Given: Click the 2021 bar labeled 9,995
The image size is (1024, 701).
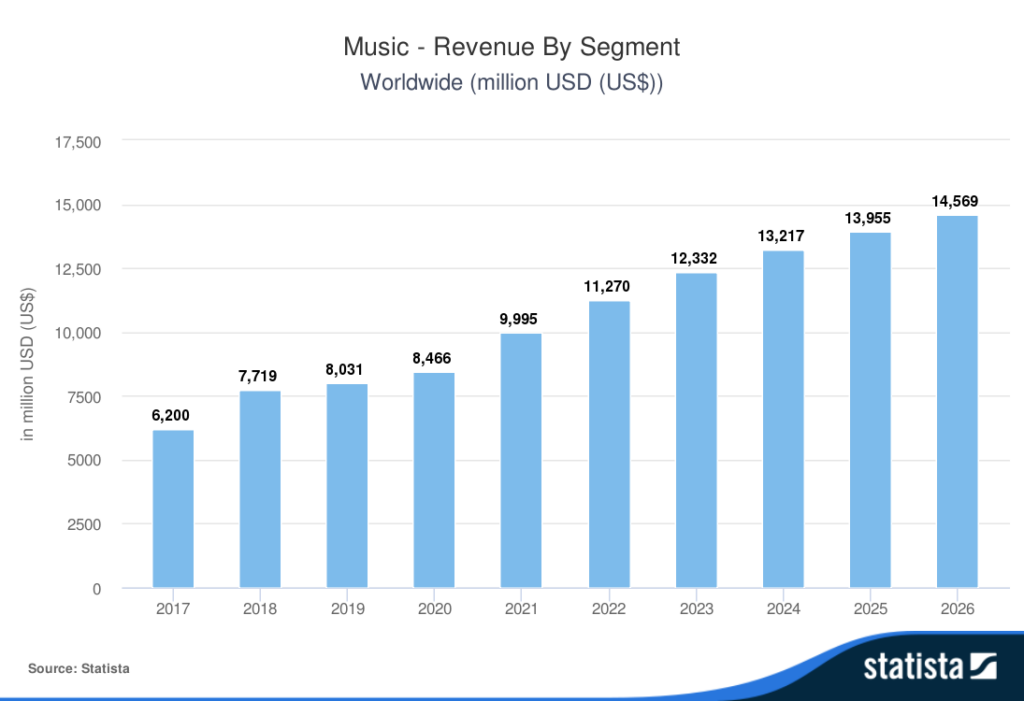Looking at the screenshot, I should (521, 461).
